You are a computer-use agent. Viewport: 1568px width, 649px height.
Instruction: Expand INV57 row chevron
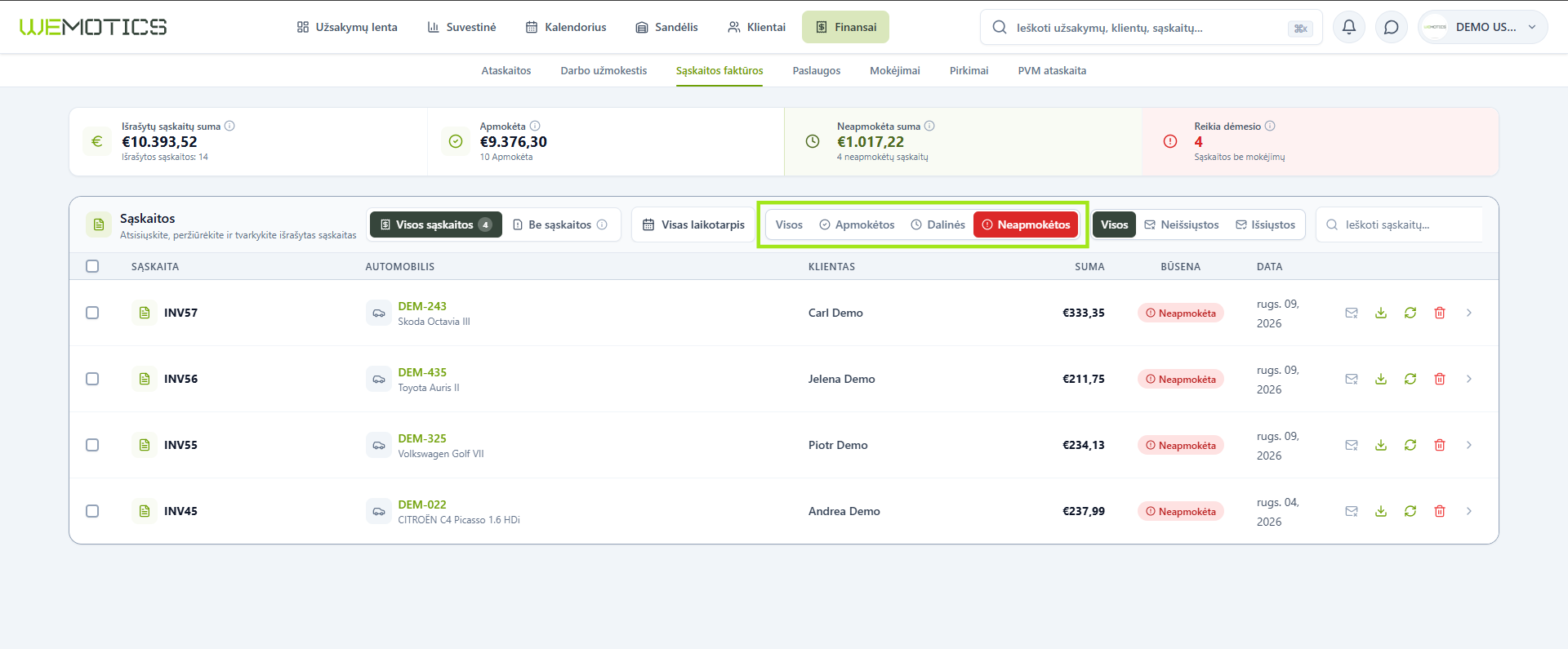(x=1469, y=313)
